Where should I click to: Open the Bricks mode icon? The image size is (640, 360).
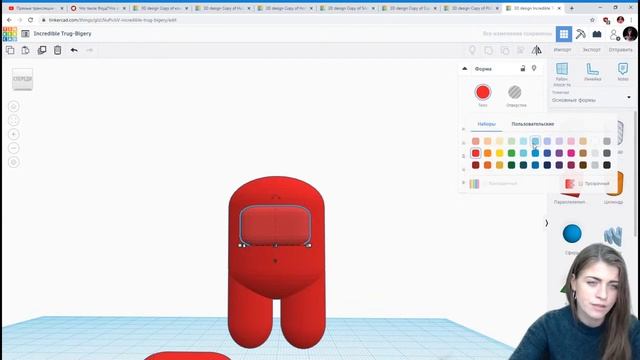[x=597, y=34]
